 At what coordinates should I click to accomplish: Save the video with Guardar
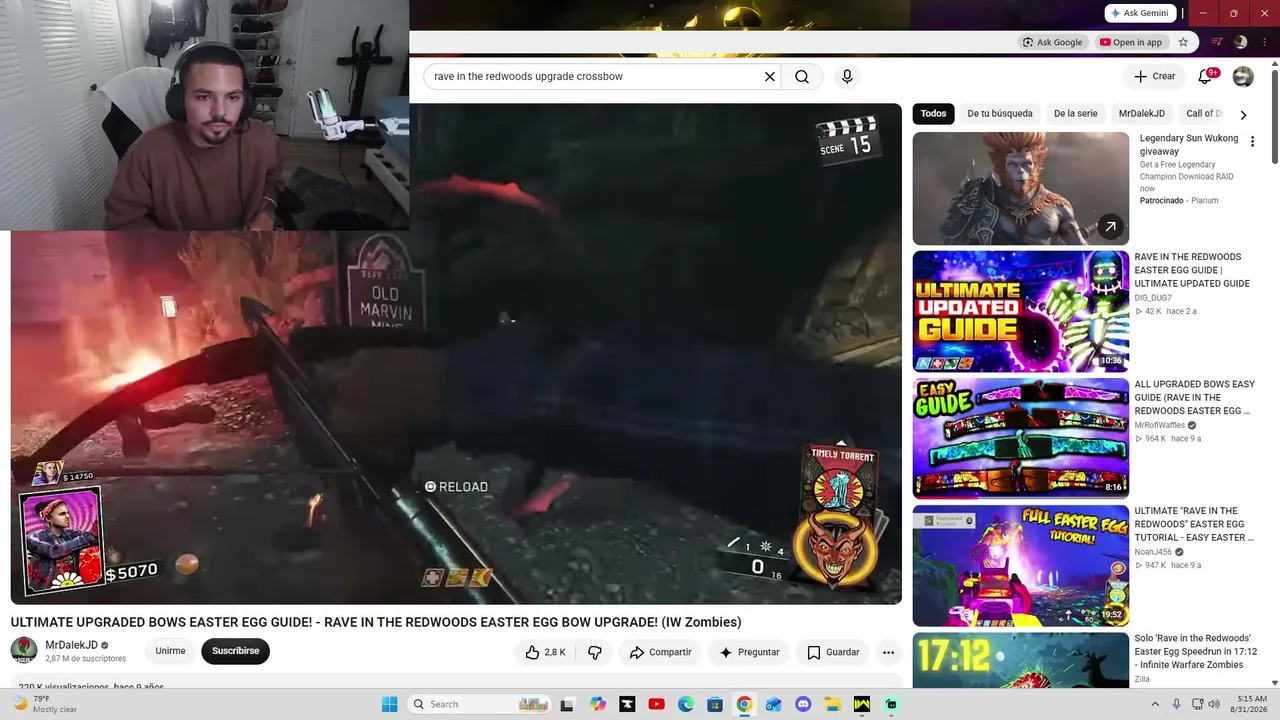pyautogui.click(x=833, y=652)
